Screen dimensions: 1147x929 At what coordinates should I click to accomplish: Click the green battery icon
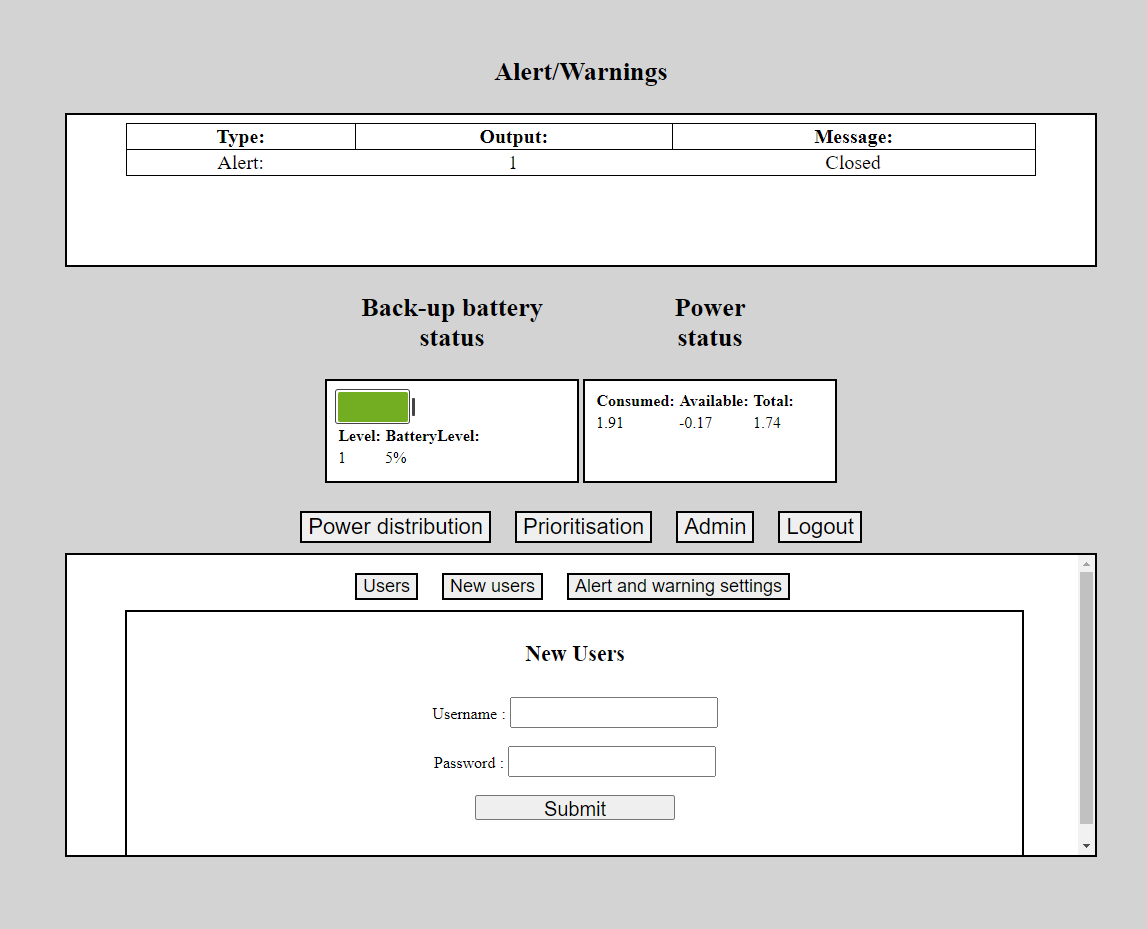tap(374, 407)
